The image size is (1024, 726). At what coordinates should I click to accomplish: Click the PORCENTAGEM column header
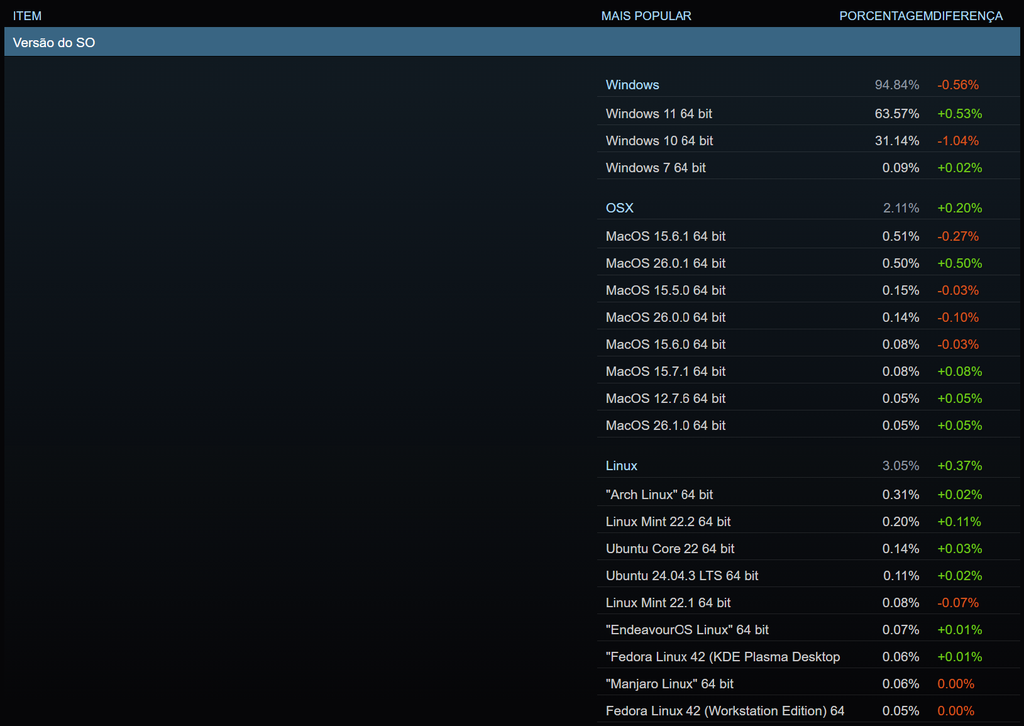tap(886, 16)
